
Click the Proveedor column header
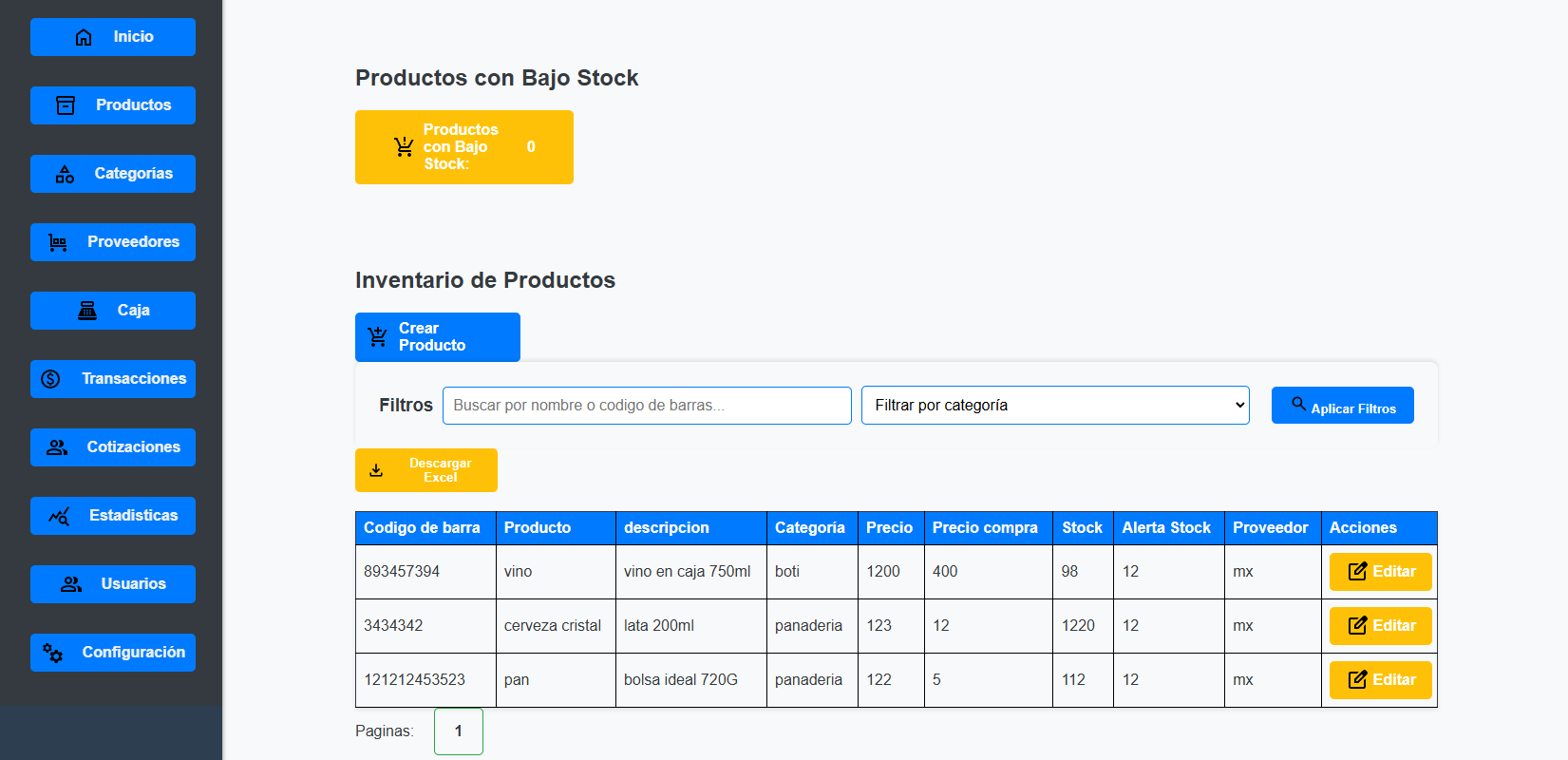[x=1271, y=528]
